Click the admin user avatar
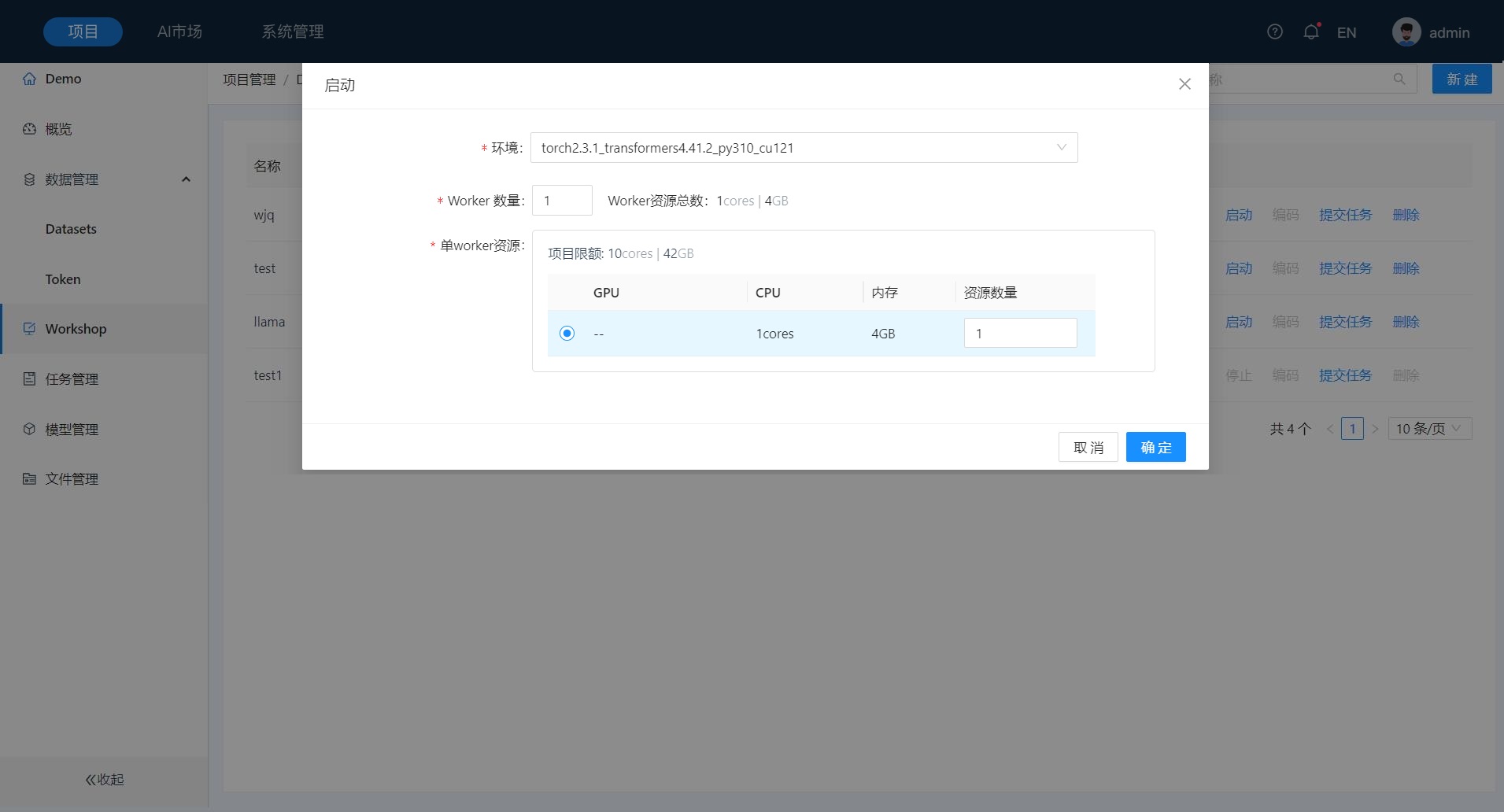 (x=1406, y=32)
